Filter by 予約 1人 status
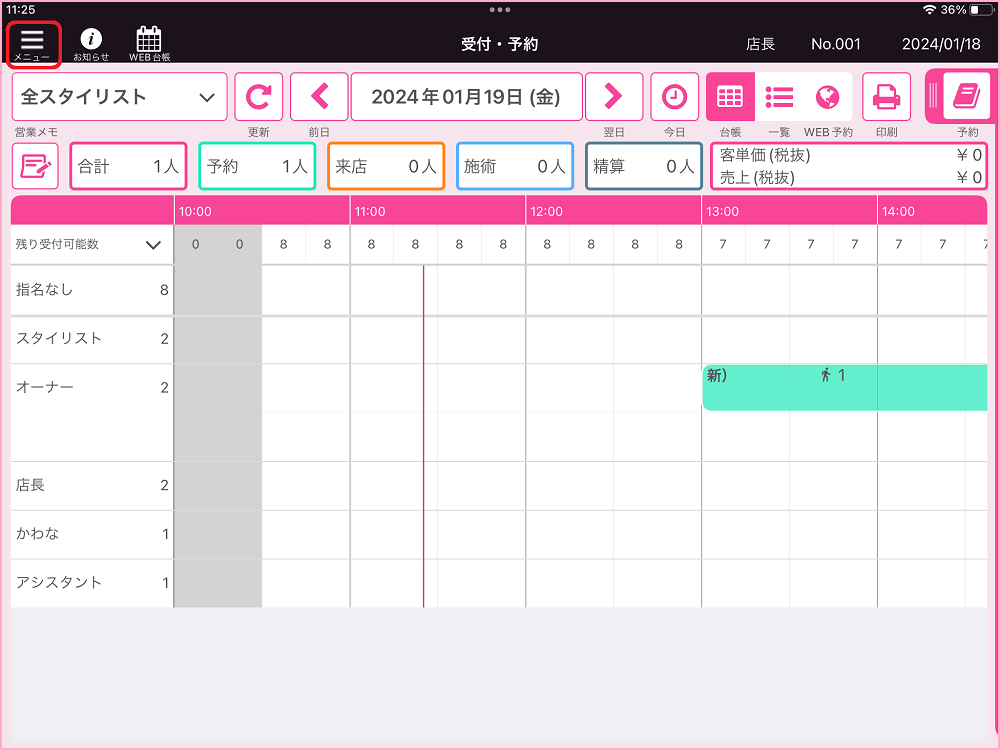Screen dimensions: 1000x750 pyautogui.click(x=257, y=166)
